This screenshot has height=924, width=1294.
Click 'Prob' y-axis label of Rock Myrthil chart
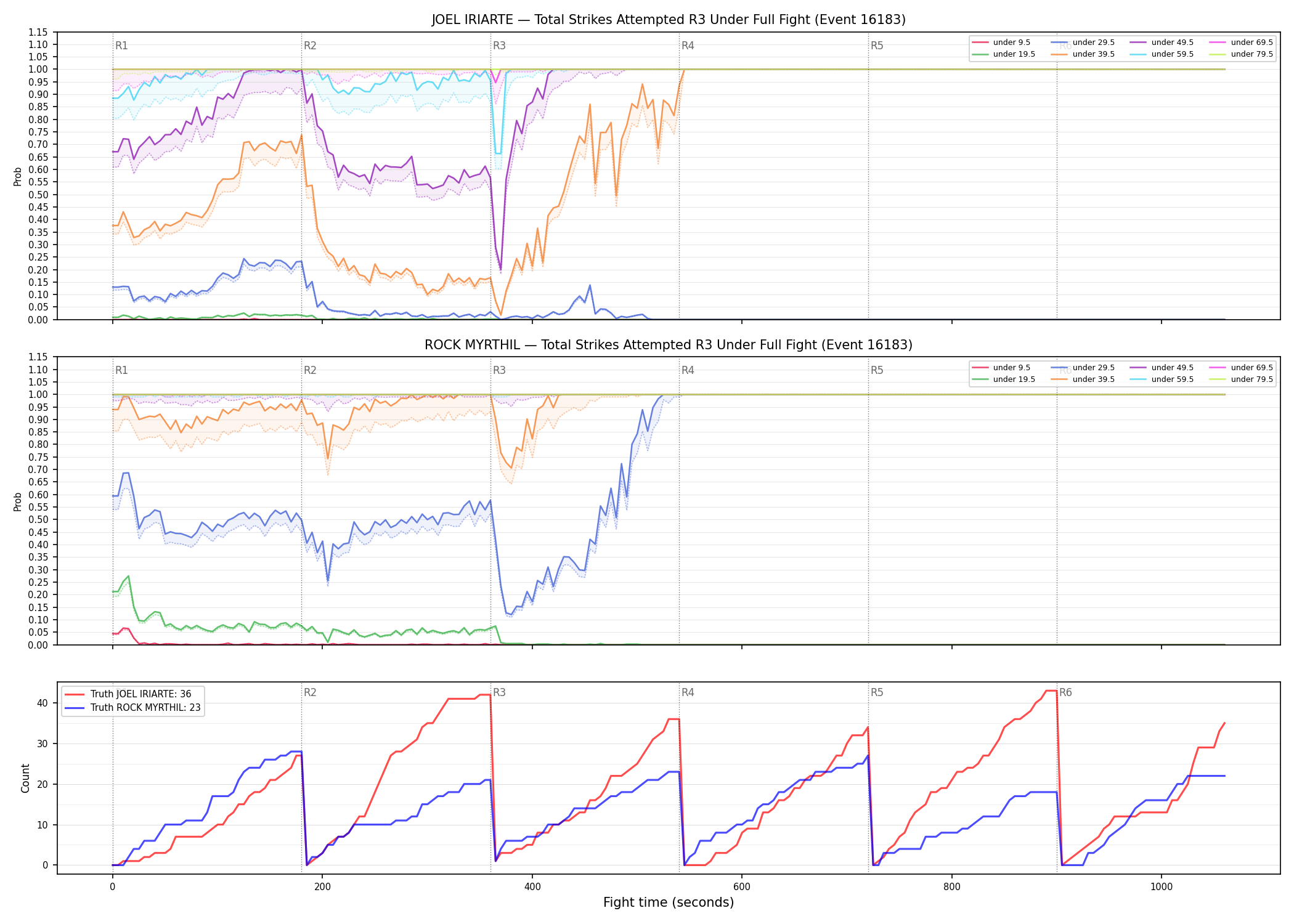click(x=18, y=501)
